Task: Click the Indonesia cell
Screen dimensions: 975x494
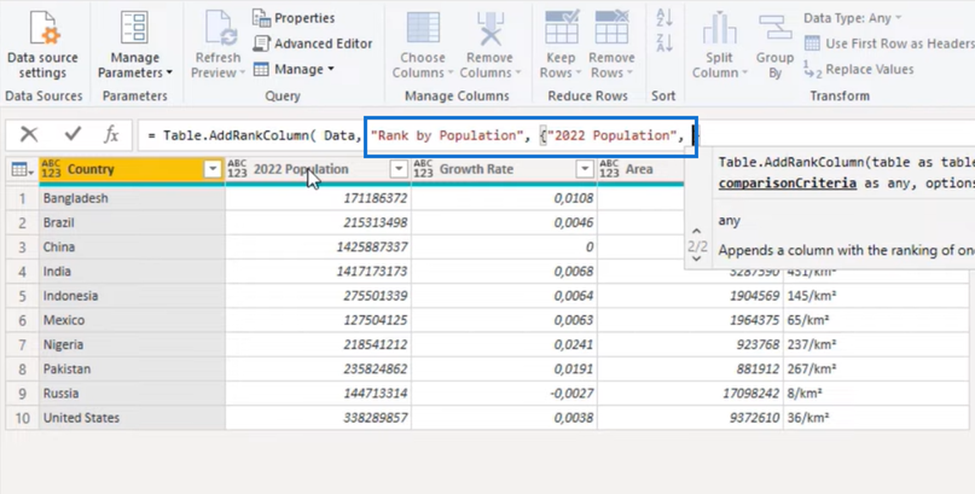Action: (x=132, y=296)
